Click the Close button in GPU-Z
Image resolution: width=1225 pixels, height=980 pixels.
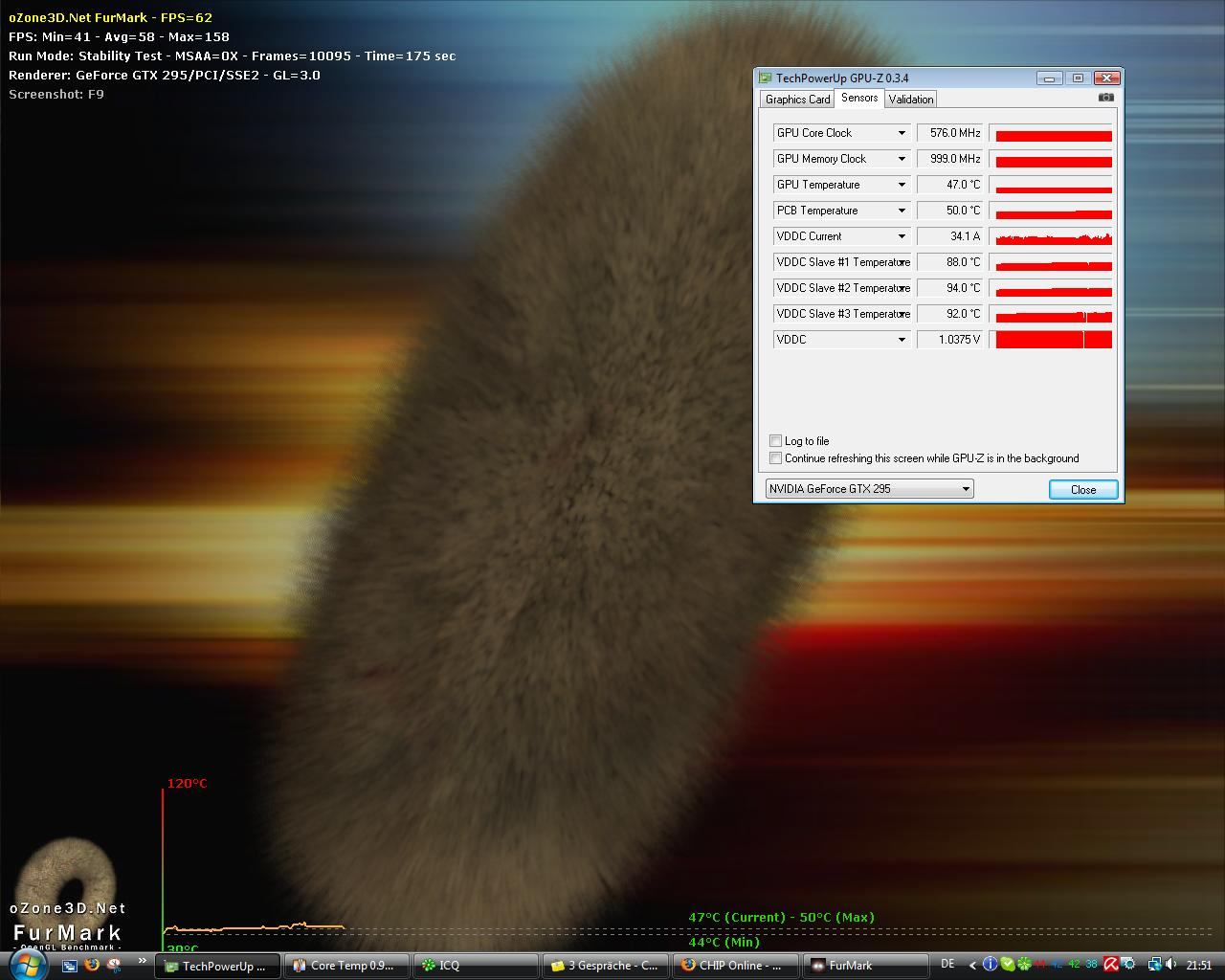(x=1083, y=489)
